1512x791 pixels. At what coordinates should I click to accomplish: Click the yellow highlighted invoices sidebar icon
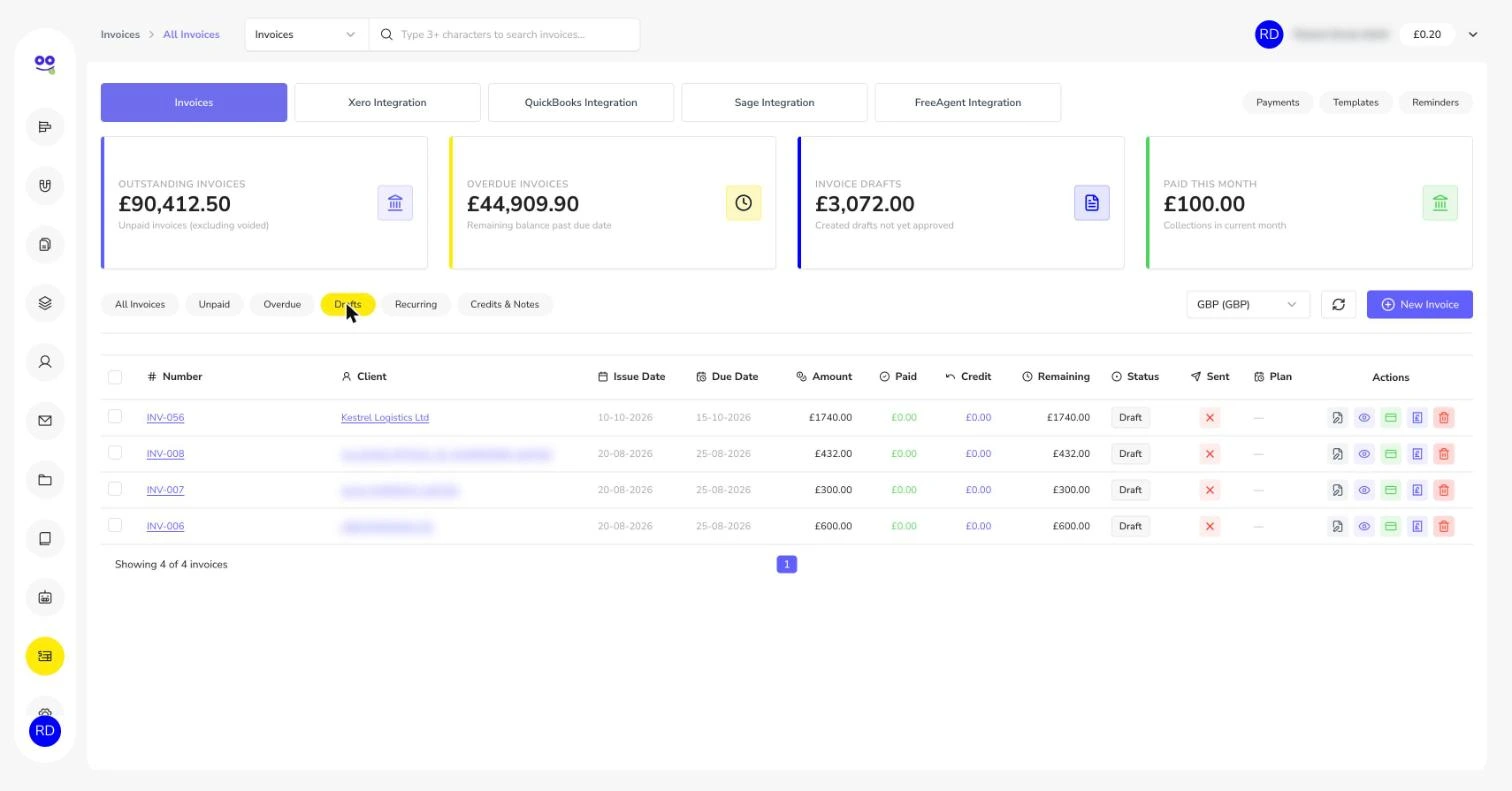(45, 656)
